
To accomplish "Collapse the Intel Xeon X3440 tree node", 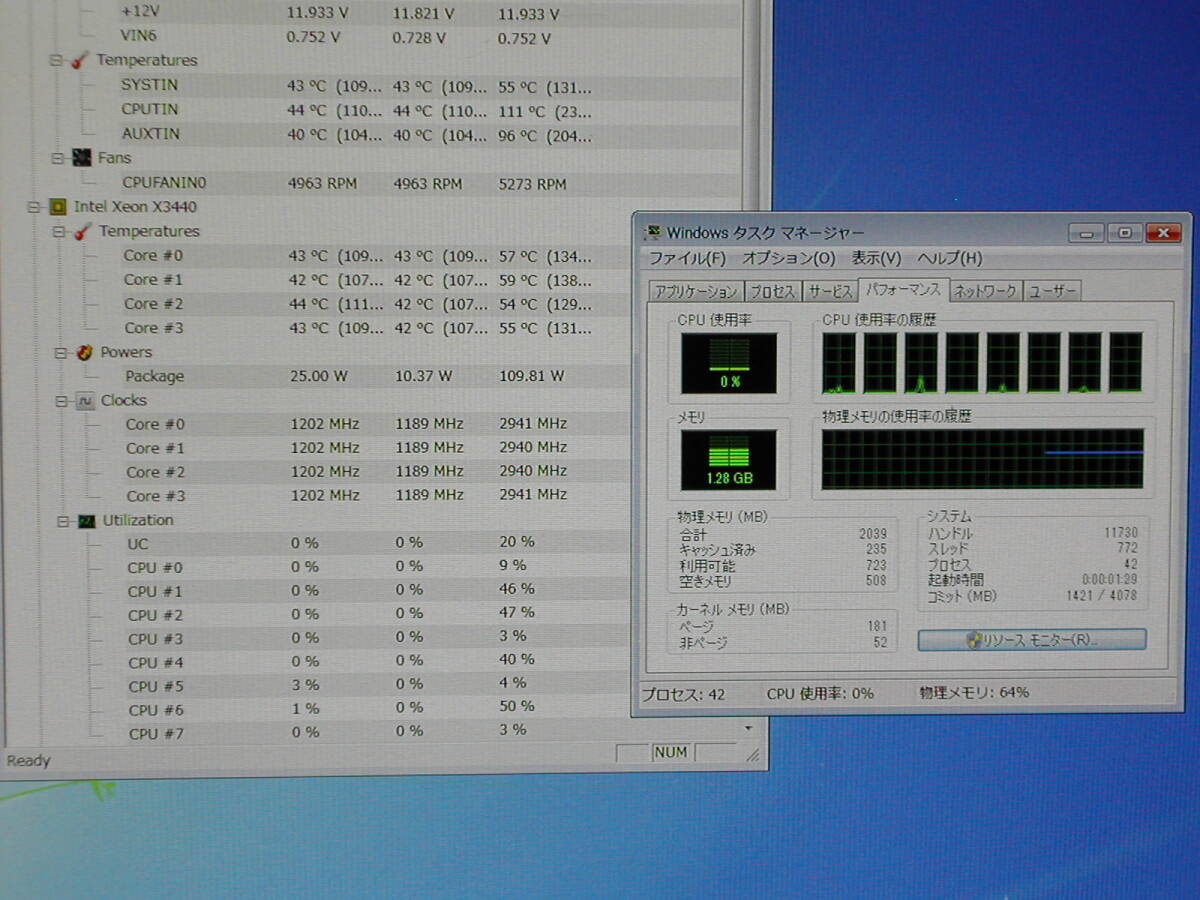I will click(33, 207).
